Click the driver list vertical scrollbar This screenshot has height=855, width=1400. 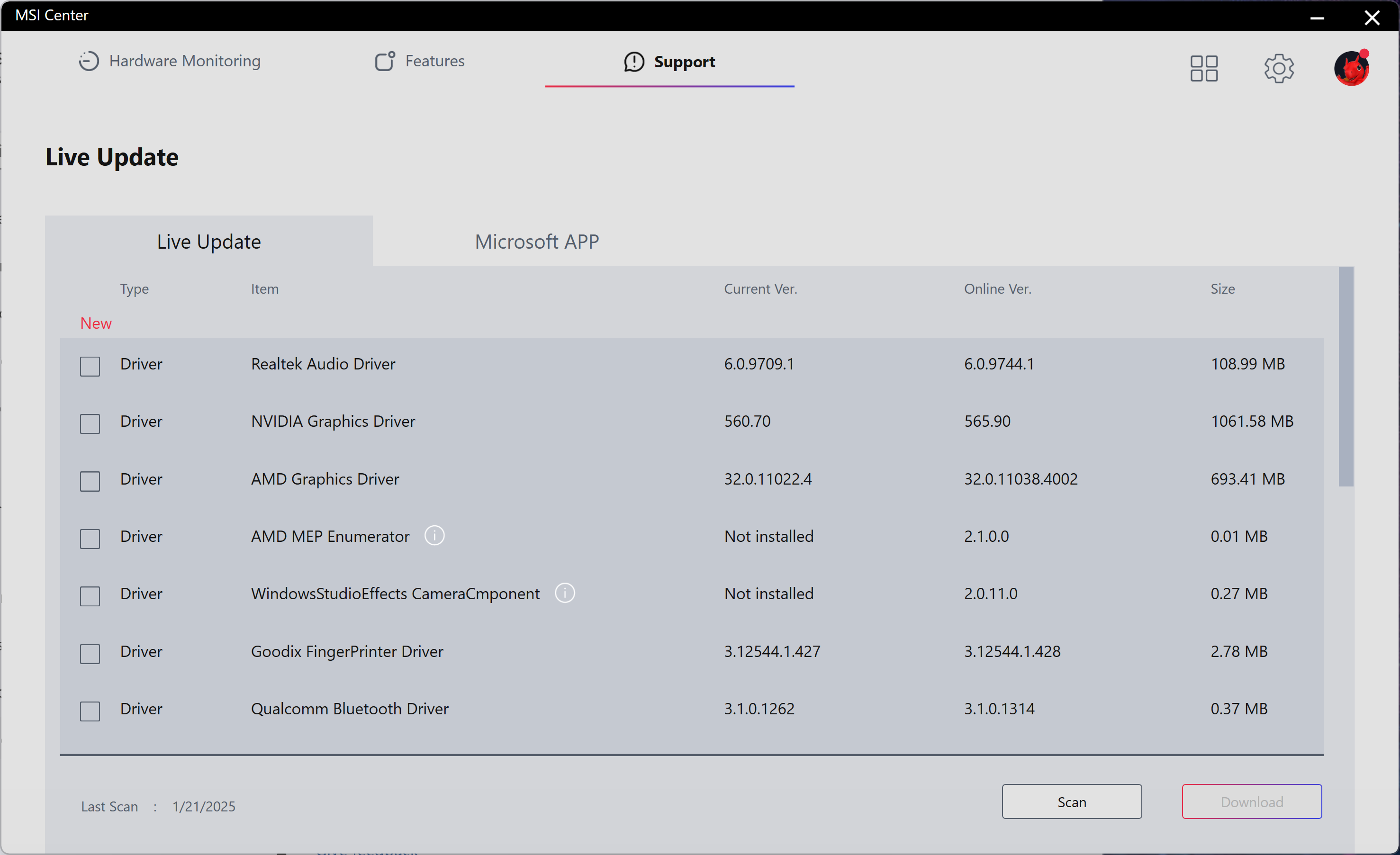(1346, 377)
